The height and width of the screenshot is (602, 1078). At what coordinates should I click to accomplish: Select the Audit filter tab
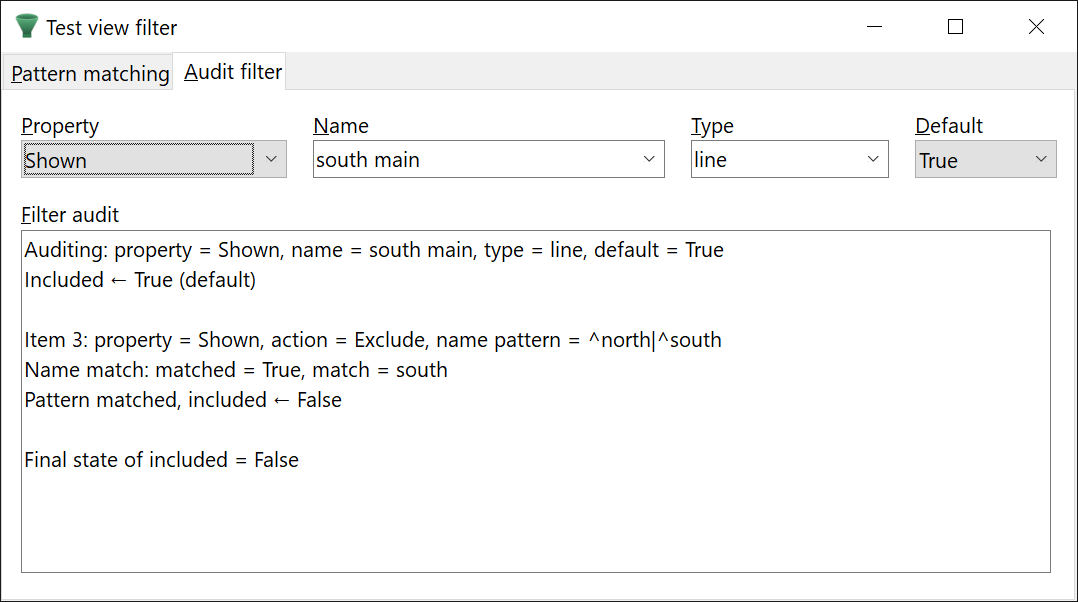[x=233, y=72]
